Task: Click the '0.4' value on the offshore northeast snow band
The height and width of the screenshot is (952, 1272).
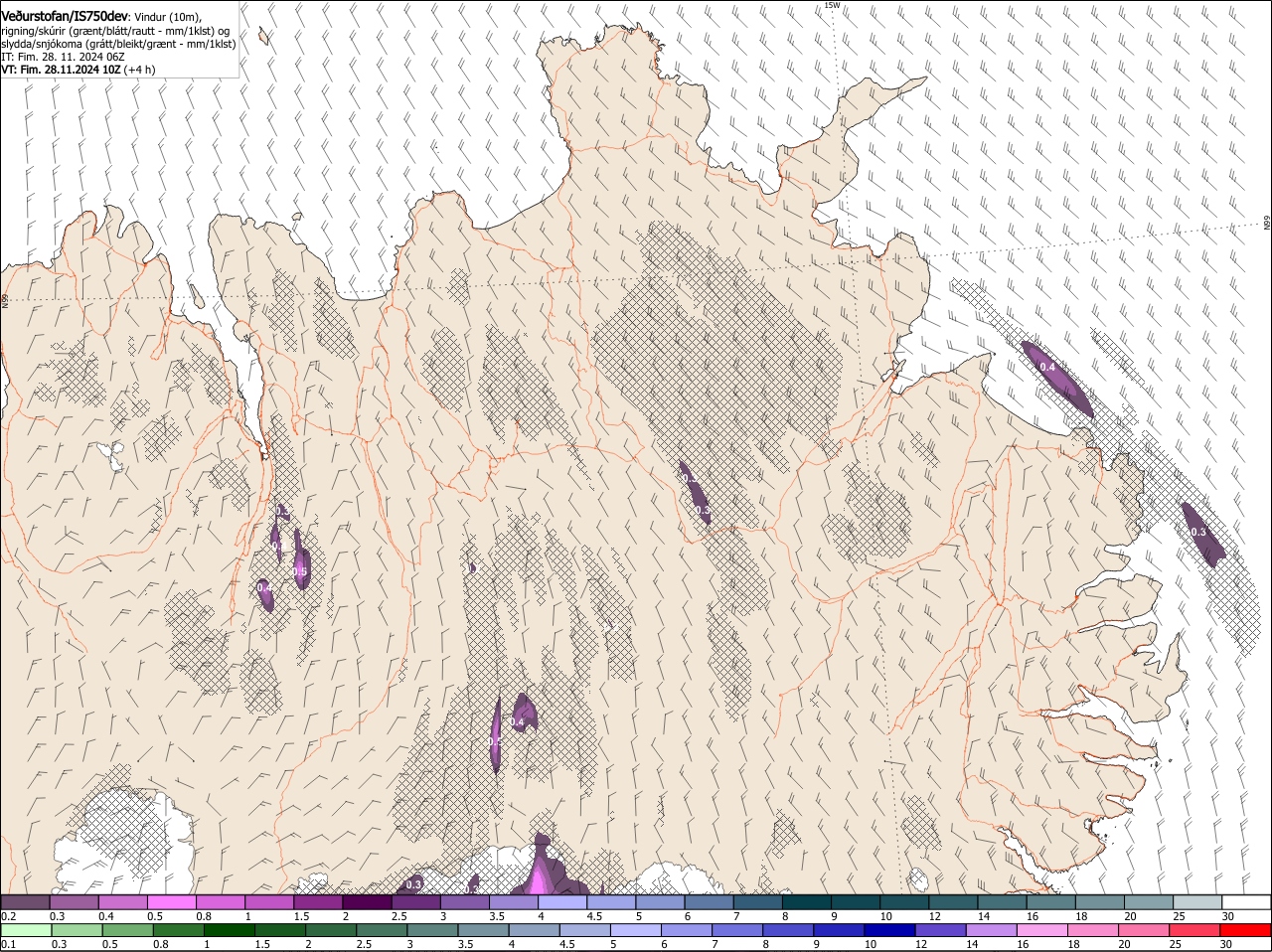Action: [1046, 367]
